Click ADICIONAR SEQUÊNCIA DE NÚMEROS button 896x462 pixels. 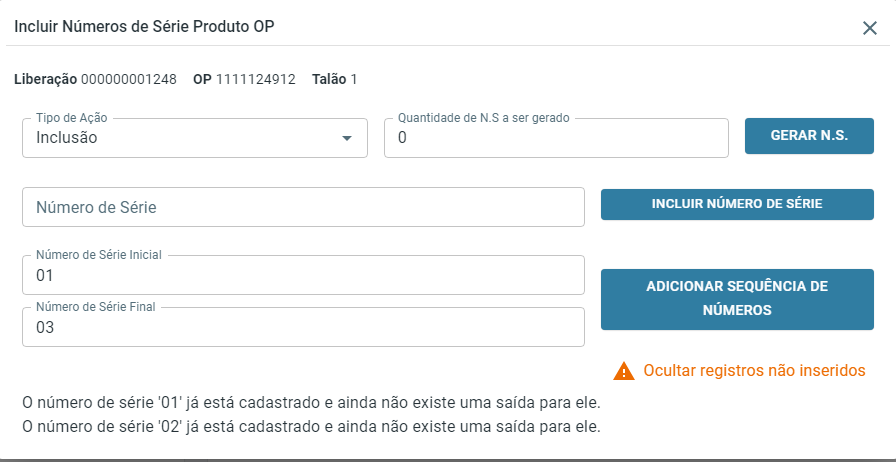point(737,298)
